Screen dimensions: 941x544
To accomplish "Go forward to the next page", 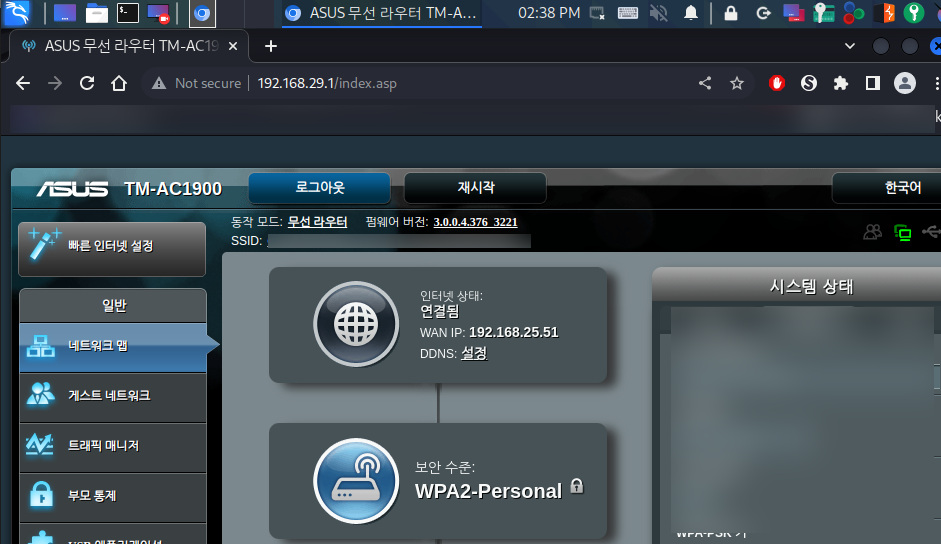I will pos(55,83).
